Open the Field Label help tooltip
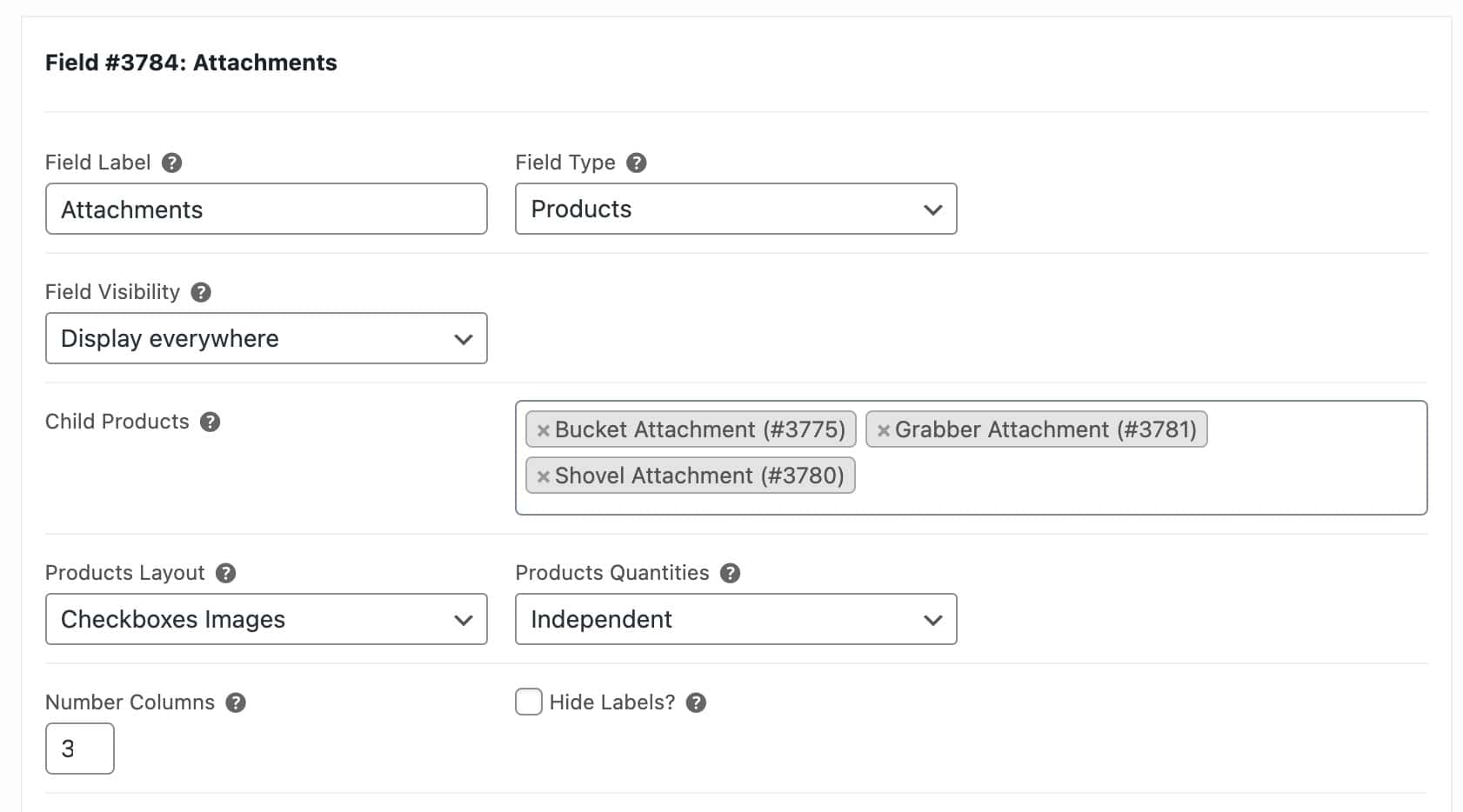Viewport: 1463px width, 812px height. [x=170, y=162]
